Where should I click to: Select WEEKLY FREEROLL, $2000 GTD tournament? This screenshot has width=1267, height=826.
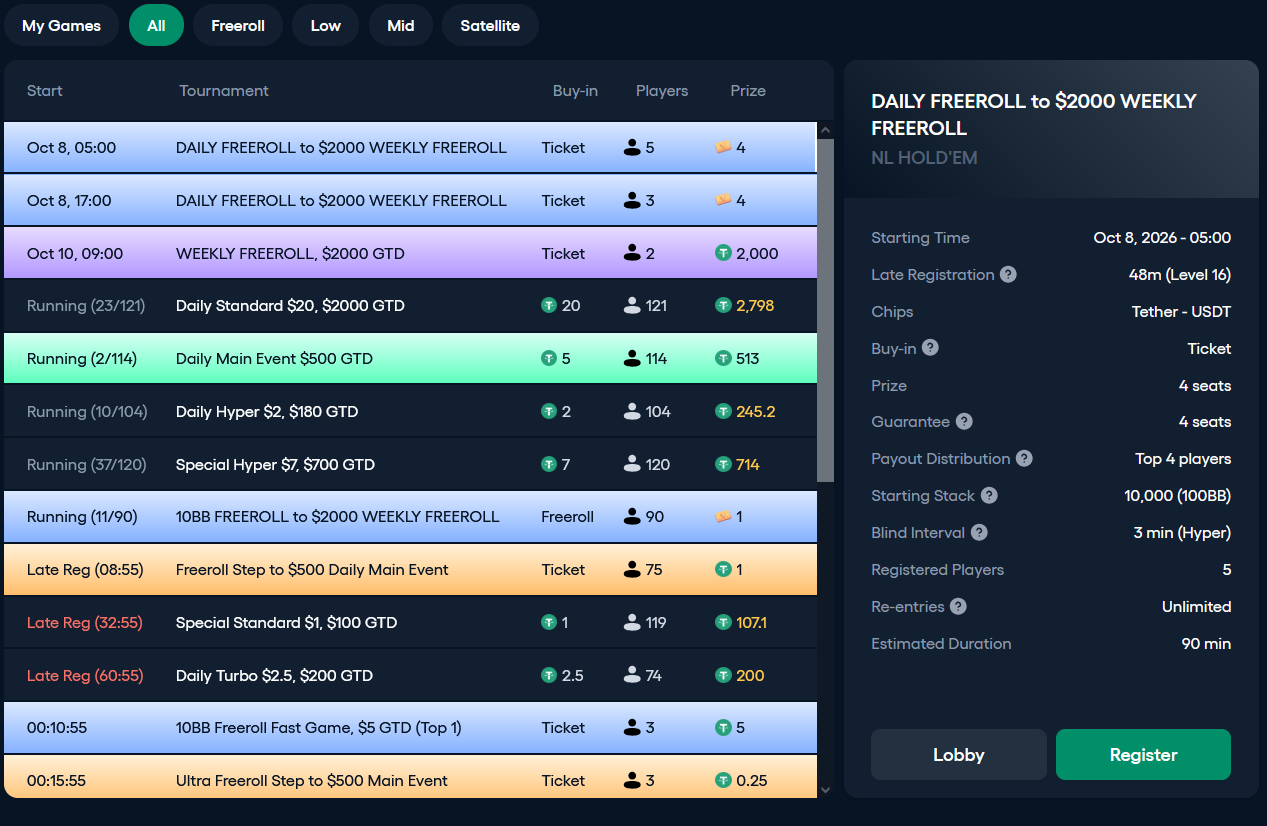pyautogui.click(x=410, y=254)
